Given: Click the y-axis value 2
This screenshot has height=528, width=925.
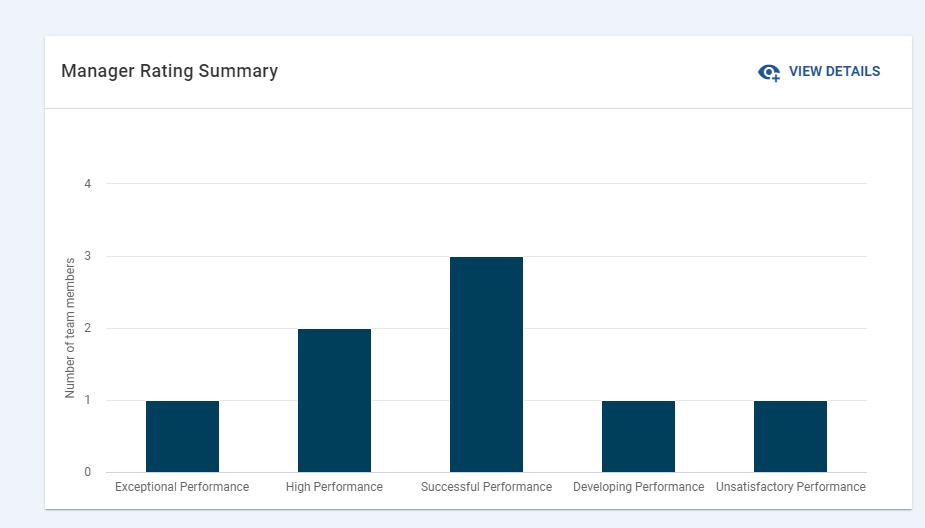Looking at the screenshot, I should 88,328.
